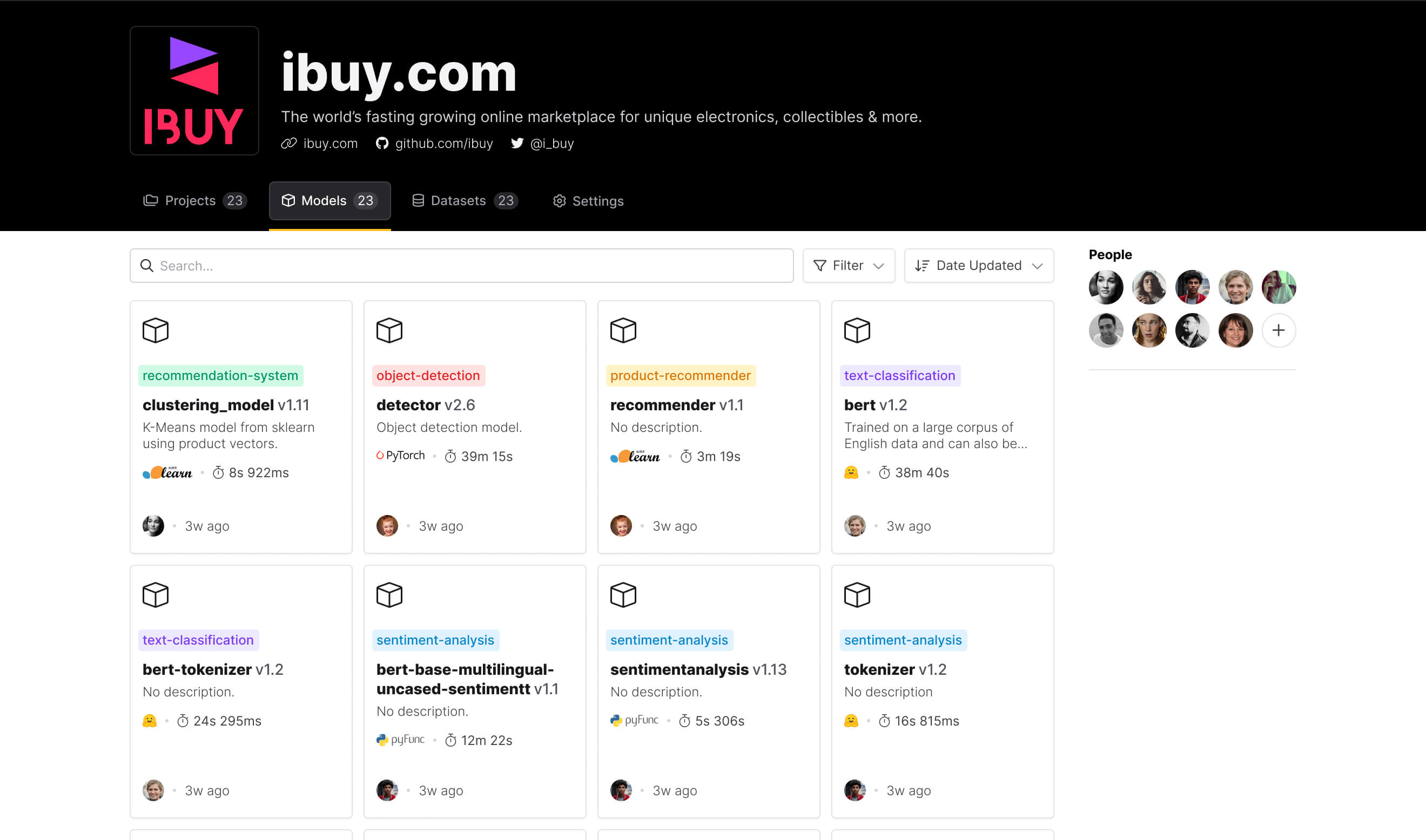Click Hugging Face emoji on bert-tokenizer card
The width and height of the screenshot is (1426, 840).
coord(150,721)
